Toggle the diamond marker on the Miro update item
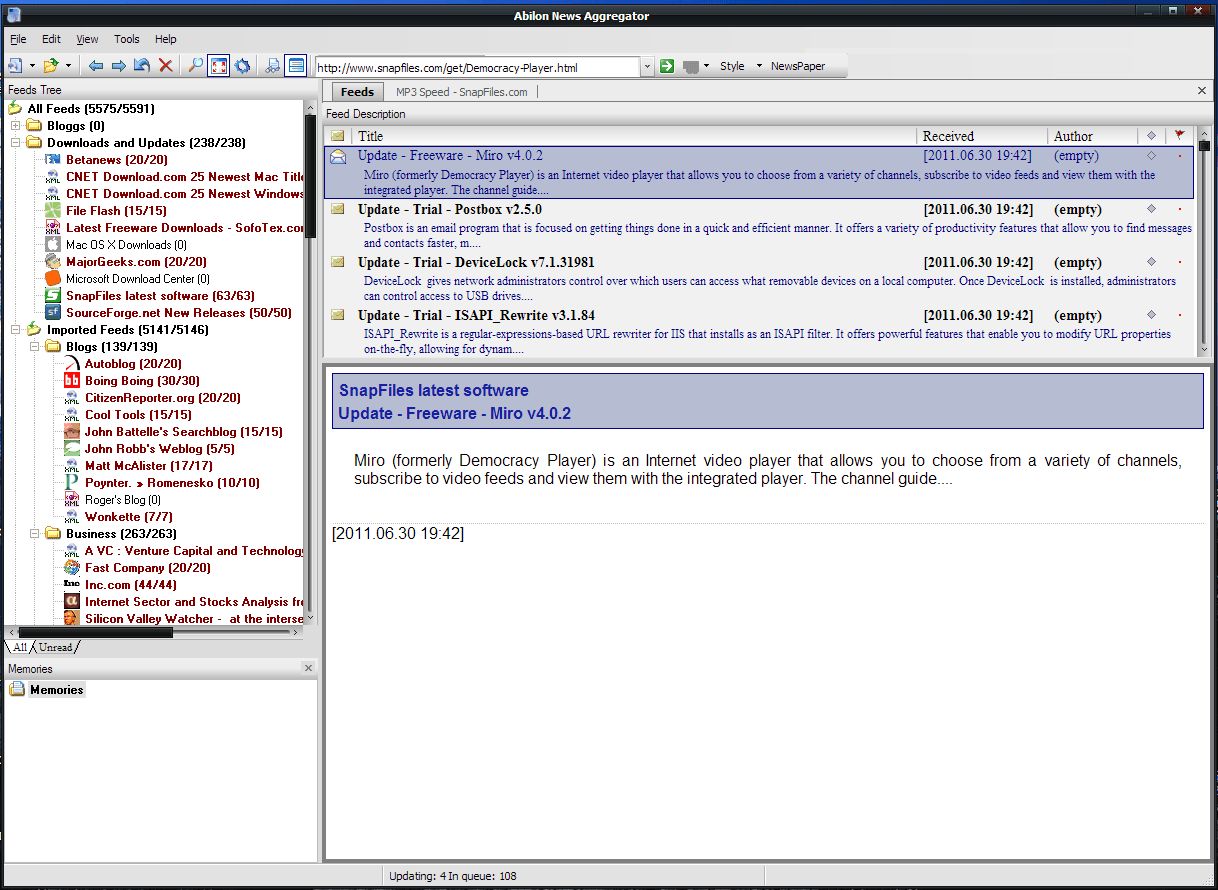The width and height of the screenshot is (1218, 890). [1151, 155]
